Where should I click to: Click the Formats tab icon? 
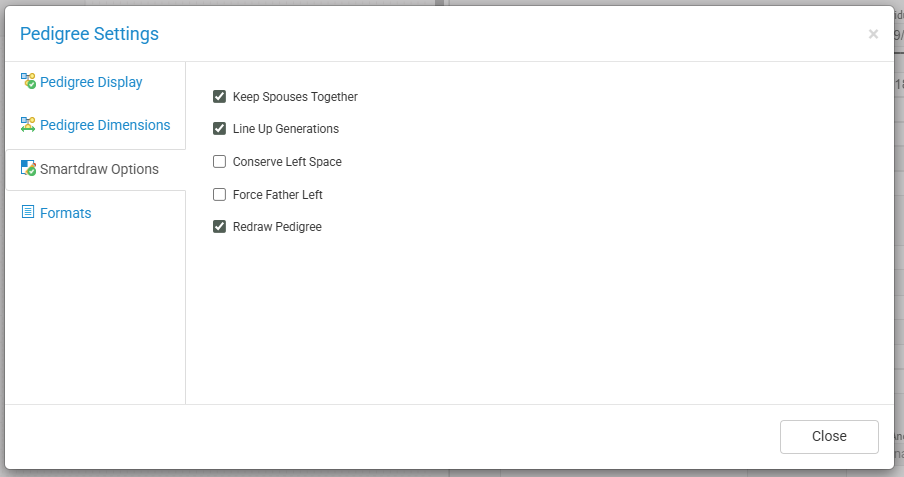[x=28, y=212]
